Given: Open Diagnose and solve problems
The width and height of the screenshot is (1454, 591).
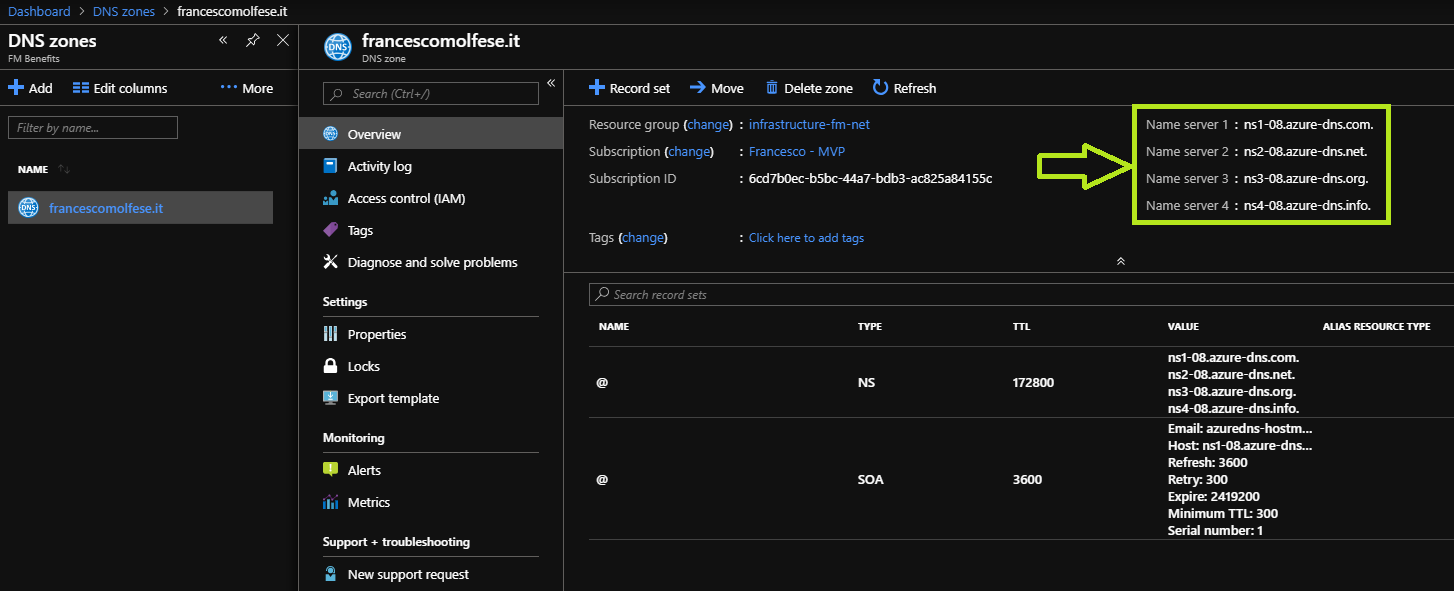Looking at the screenshot, I should click(x=431, y=262).
